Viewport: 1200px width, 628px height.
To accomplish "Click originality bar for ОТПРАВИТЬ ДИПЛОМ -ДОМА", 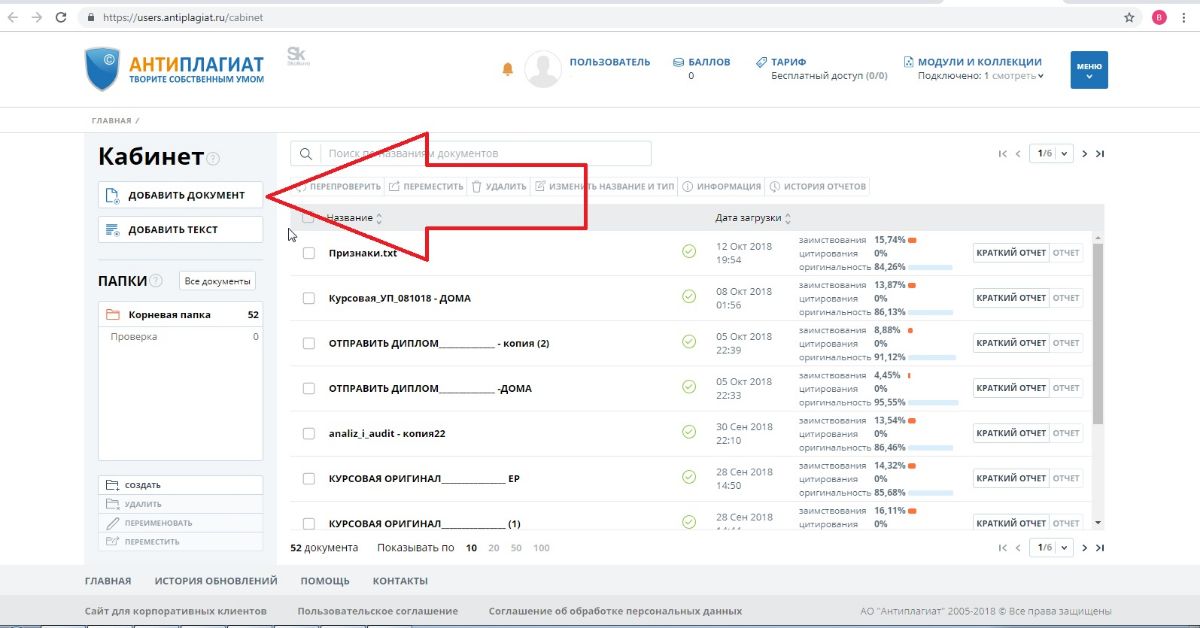I will (x=934, y=402).
